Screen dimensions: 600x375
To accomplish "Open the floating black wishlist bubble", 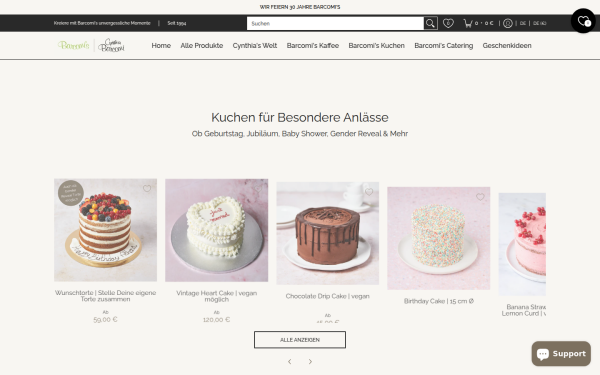I will click(584, 21).
